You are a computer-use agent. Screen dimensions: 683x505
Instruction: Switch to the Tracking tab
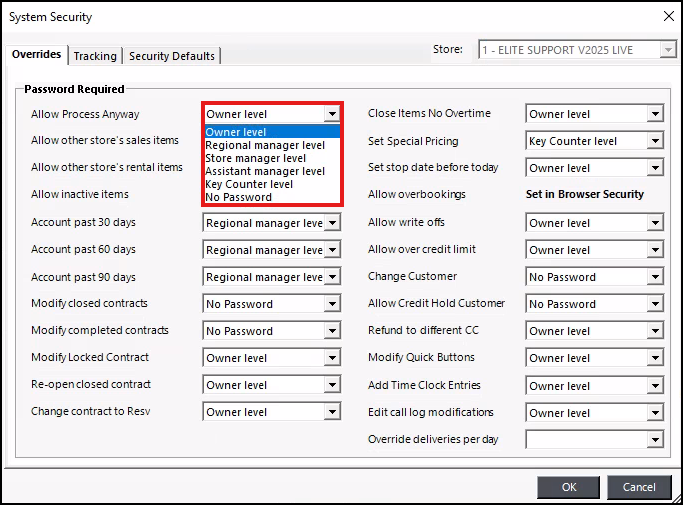click(95, 56)
